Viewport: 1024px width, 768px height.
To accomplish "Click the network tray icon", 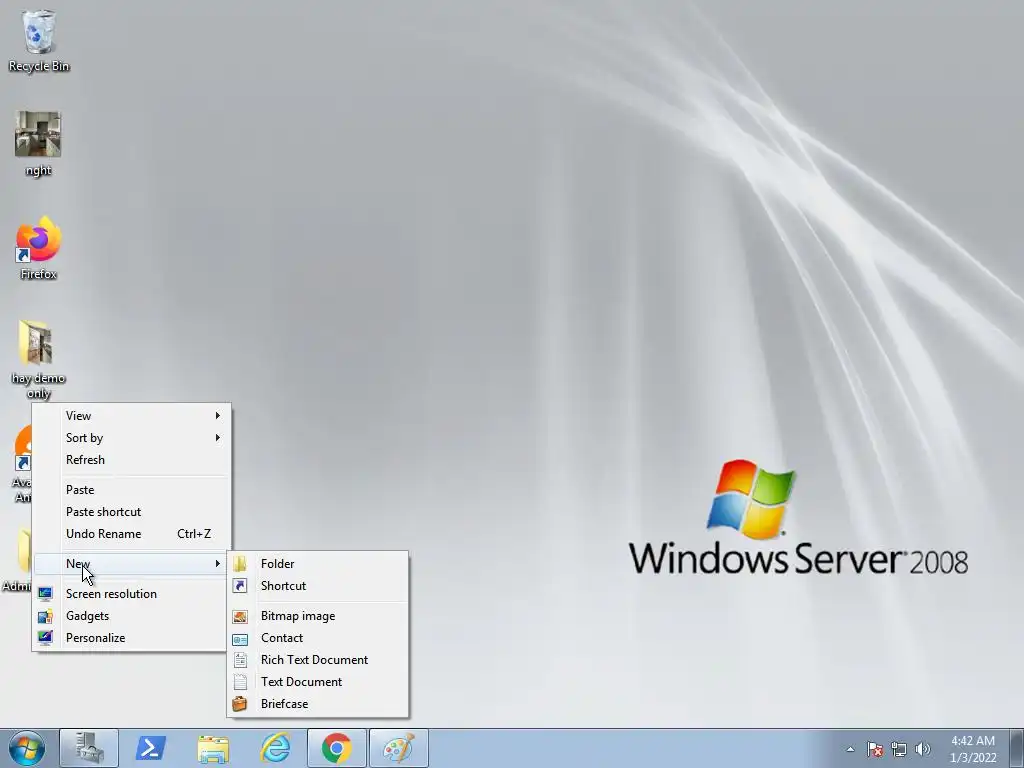I will point(899,749).
